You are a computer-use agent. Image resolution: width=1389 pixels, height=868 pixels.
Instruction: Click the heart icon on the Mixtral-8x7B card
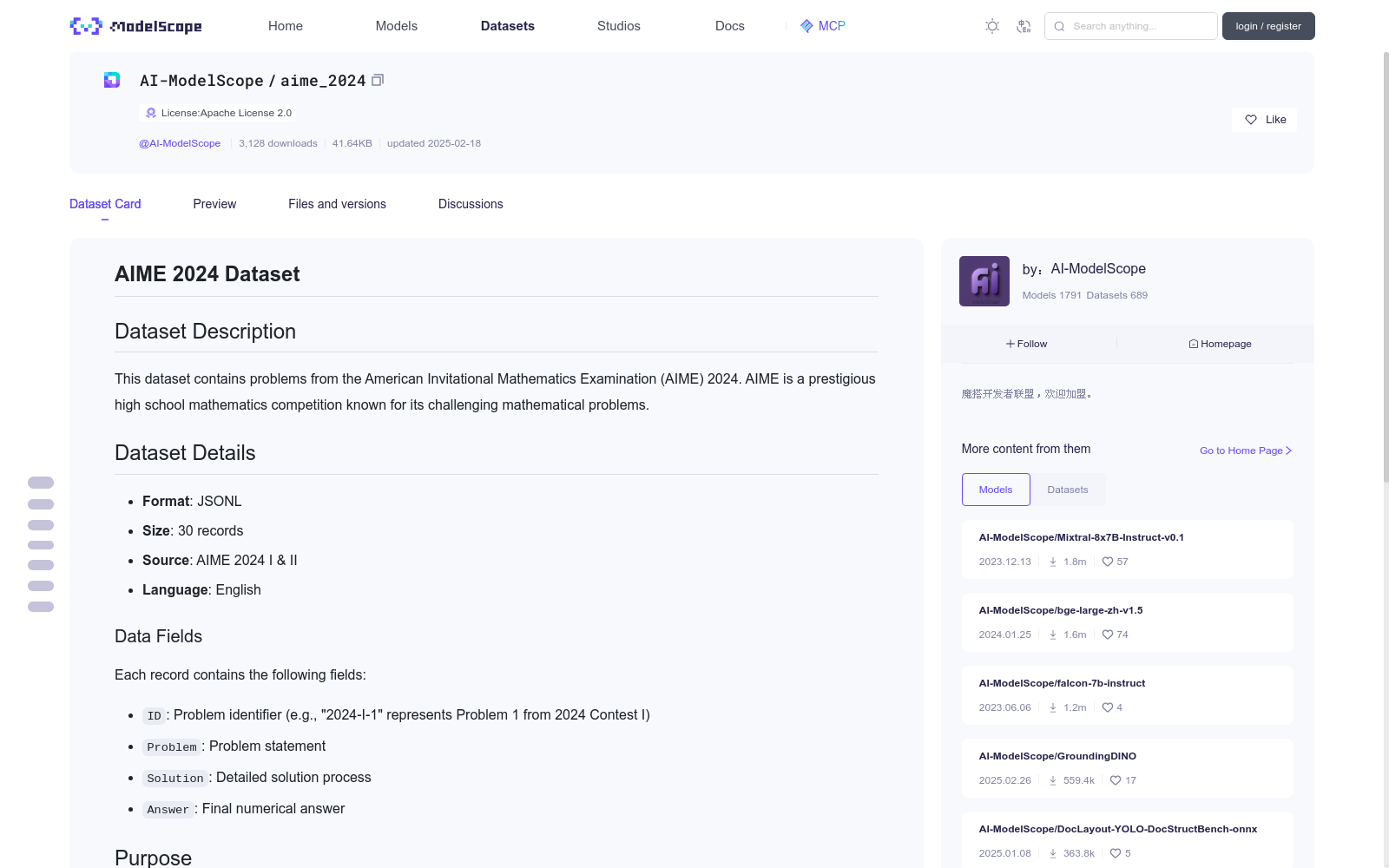pos(1108,562)
